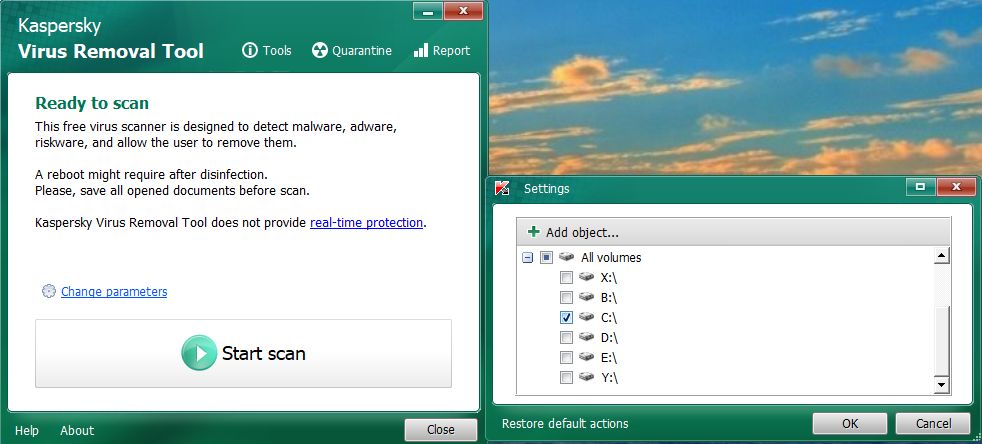The width and height of the screenshot is (982, 444).
Task: Open the Report section
Action: 442,50
